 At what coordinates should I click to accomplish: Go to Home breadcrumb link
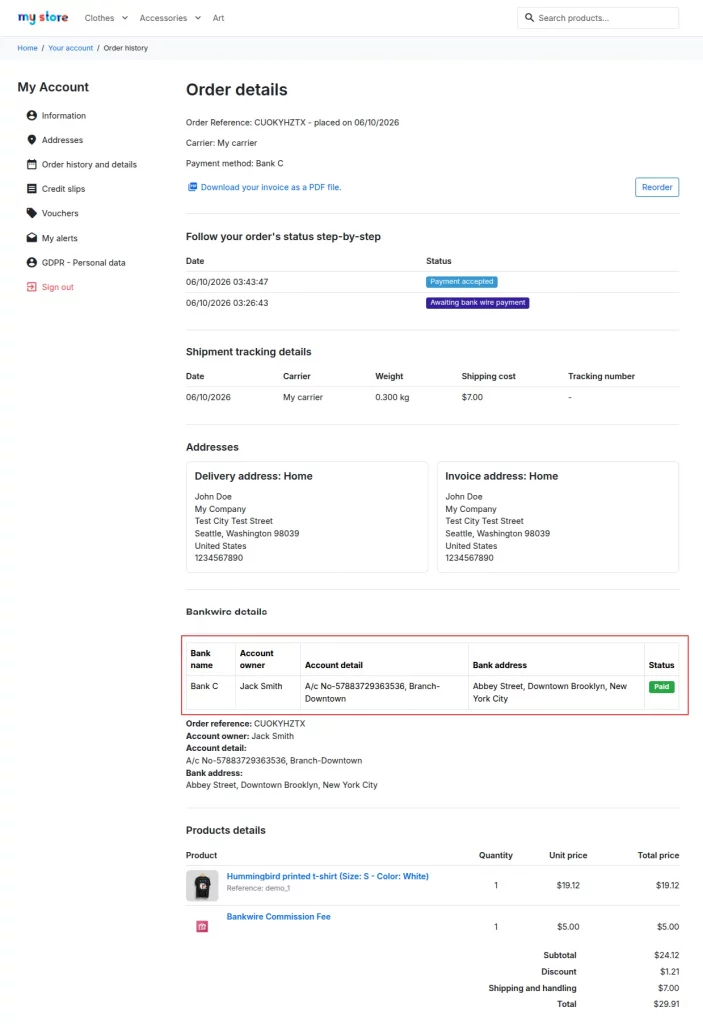pos(27,48)
